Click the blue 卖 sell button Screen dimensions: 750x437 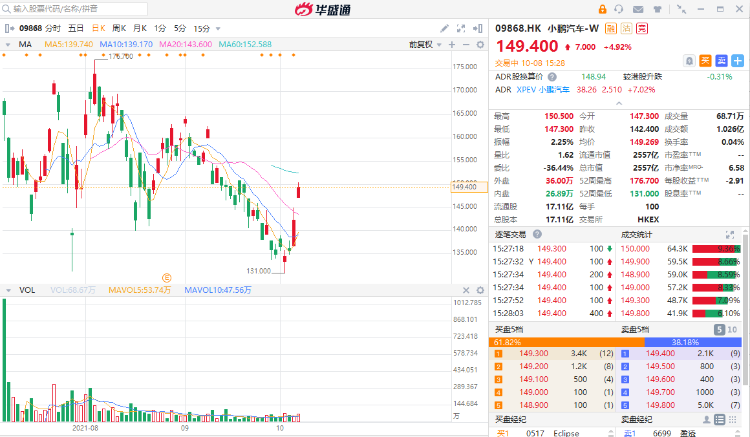[721, 61]
